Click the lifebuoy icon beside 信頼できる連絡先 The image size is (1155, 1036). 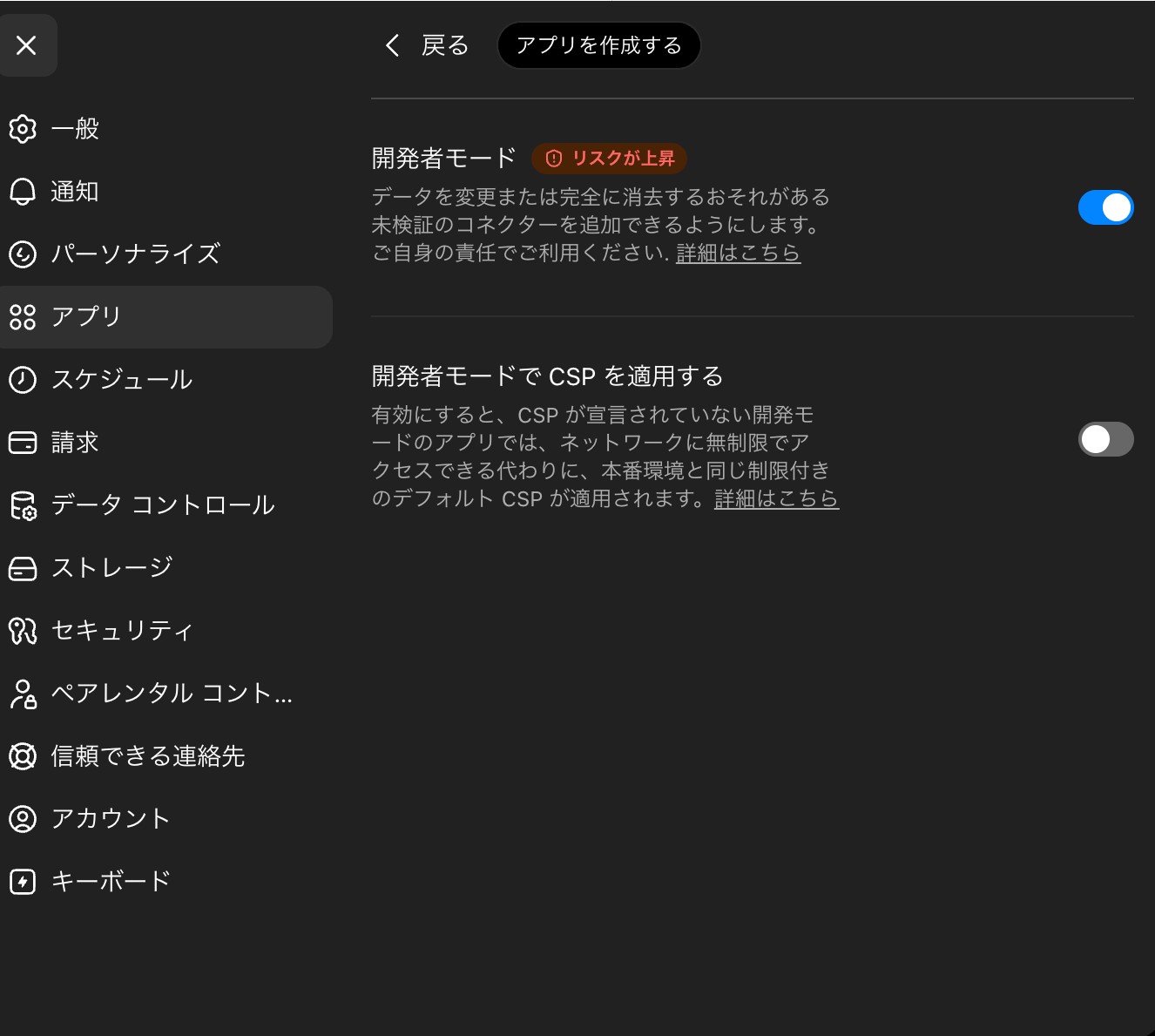(23, 756)
